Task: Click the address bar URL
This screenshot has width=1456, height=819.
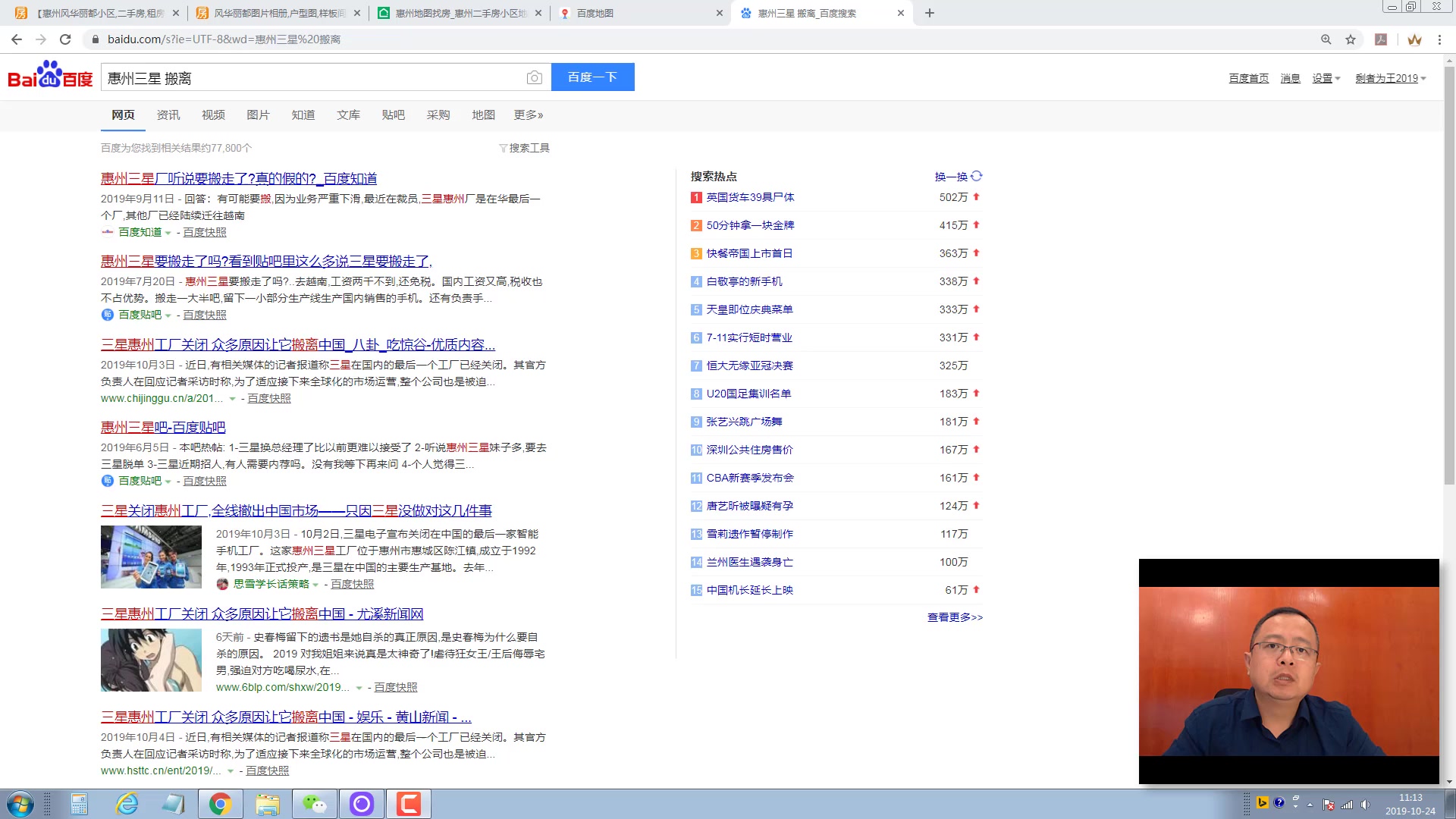Action: click(224, 39)
